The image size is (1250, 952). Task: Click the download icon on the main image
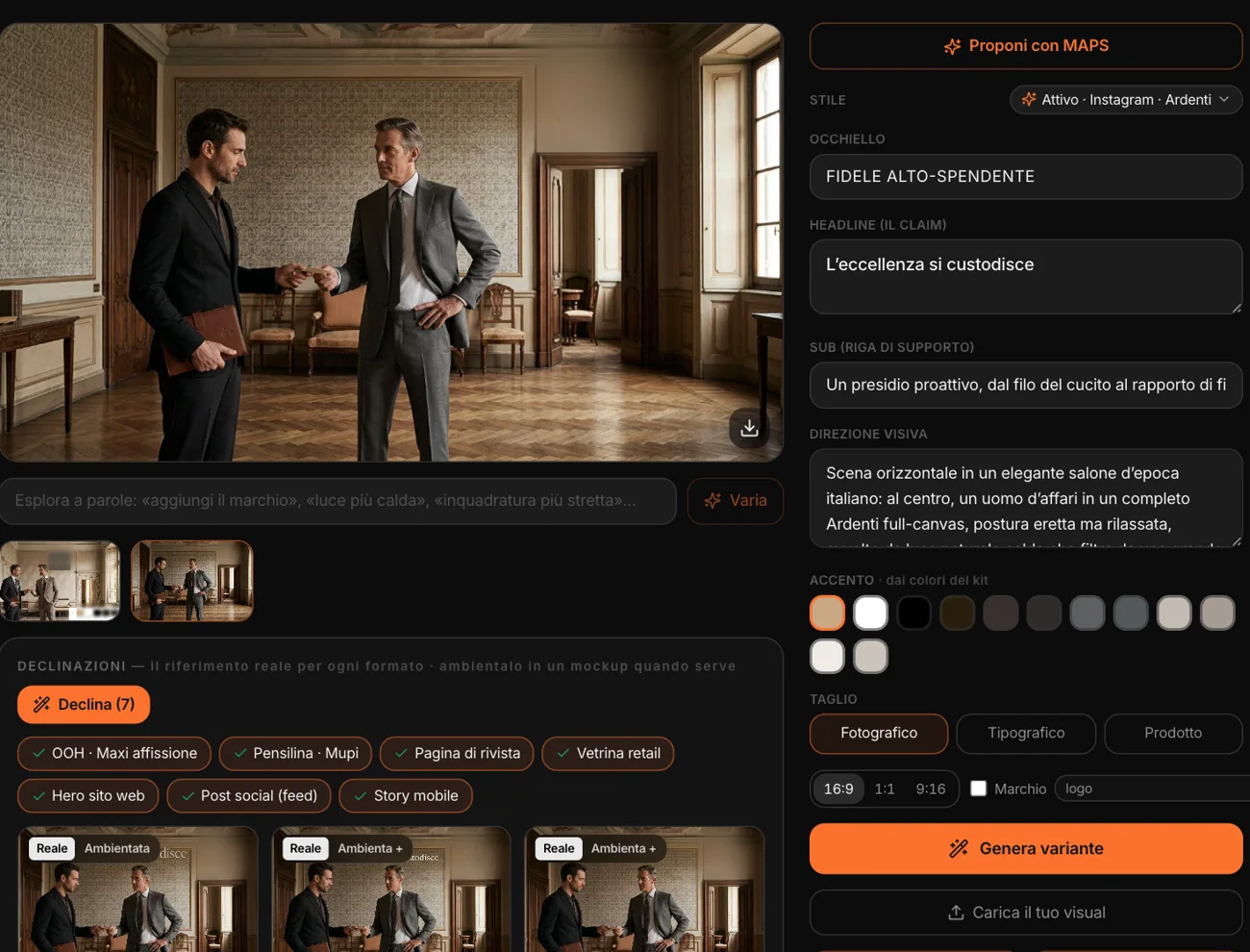[x=749, y=428]
